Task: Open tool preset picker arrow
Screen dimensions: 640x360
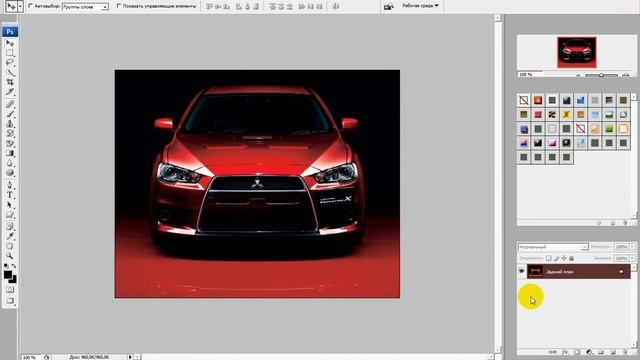Action: click(x=20, y=7)
